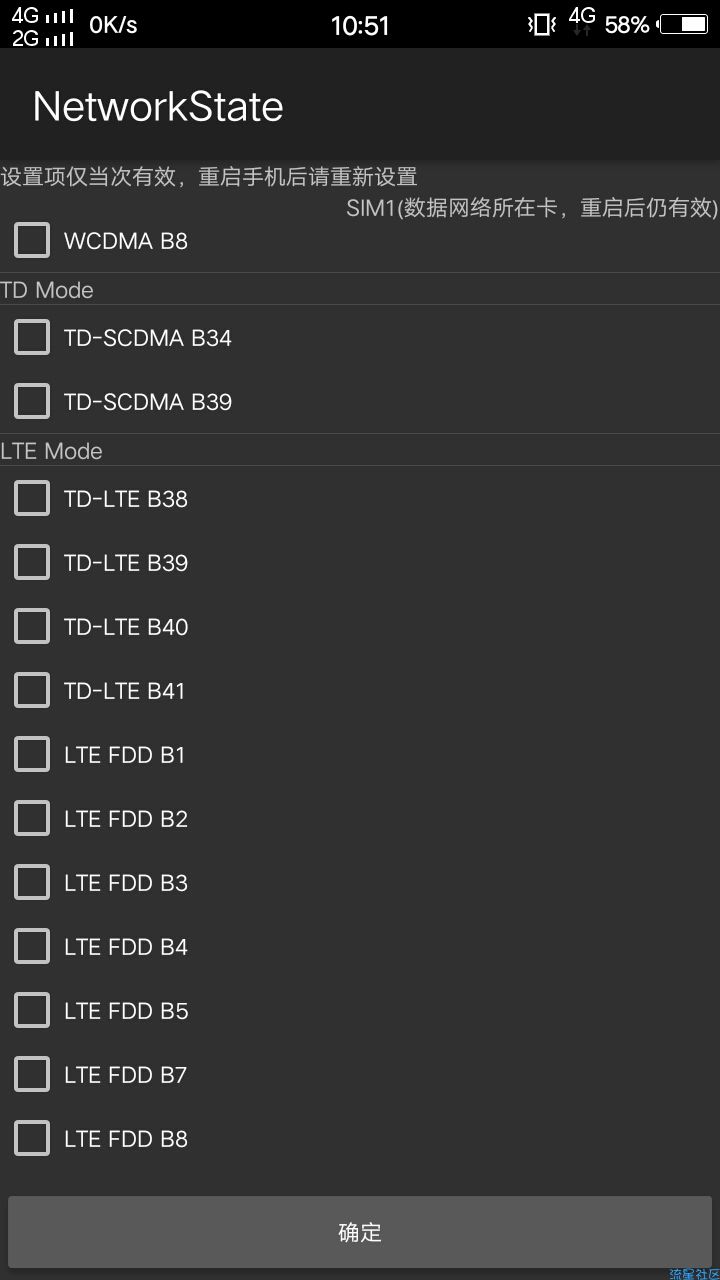Enable LTE FDD B3 band

[32, 882]
